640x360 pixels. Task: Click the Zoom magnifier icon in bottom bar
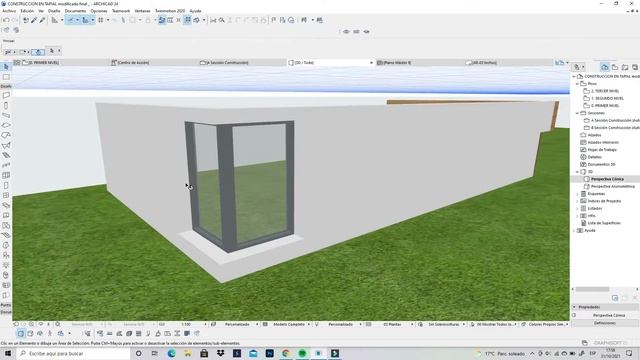[x=58, y=324]
